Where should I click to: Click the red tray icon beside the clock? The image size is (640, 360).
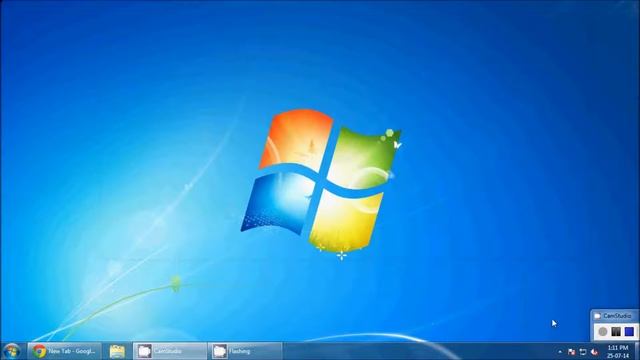(x=594, y=351)
